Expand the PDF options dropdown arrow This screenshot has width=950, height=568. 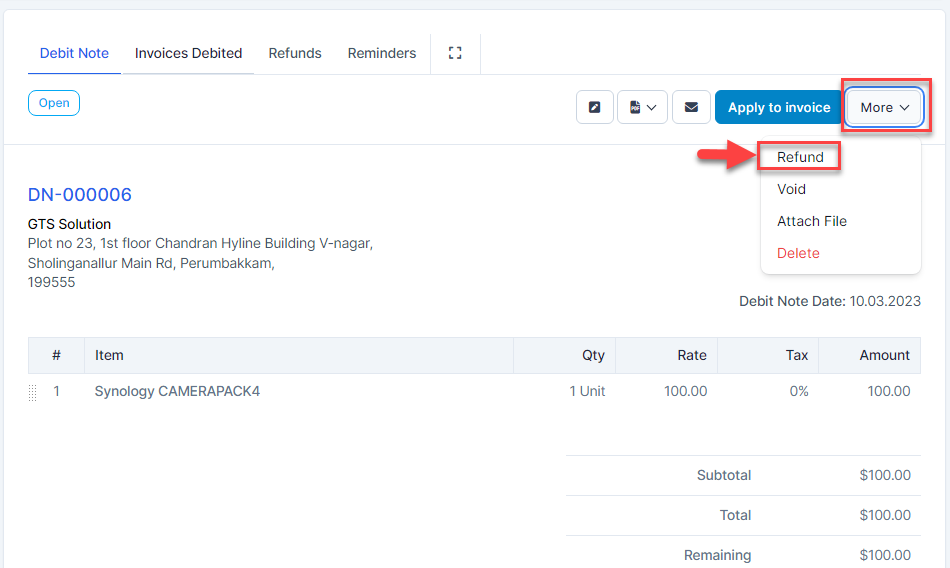pyautogui.click(x=653, y=107)
